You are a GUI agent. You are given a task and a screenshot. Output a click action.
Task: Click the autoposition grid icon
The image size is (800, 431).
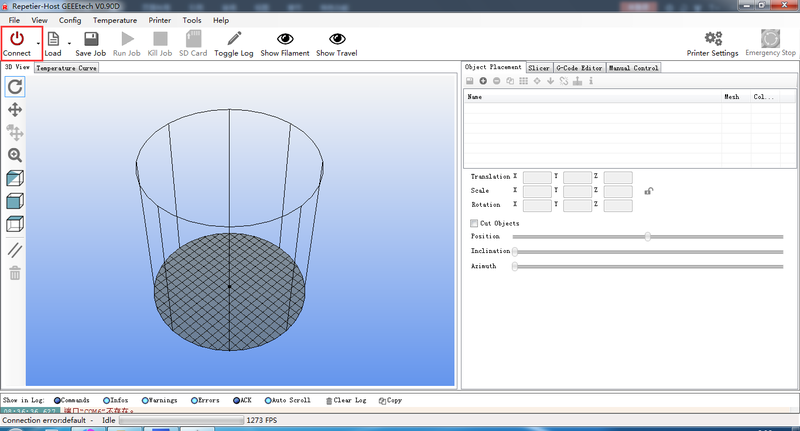point(523,81)
